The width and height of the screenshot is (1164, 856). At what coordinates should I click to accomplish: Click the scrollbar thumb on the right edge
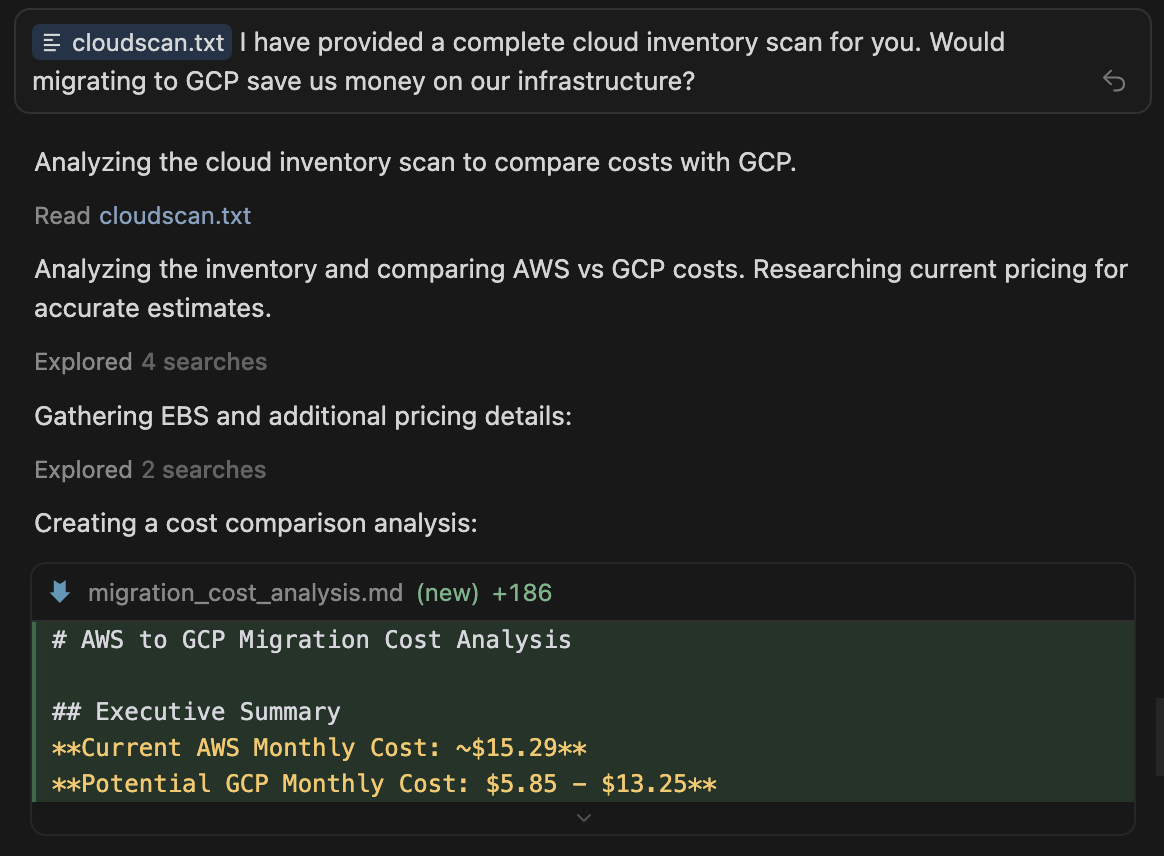click(x=1160, y=736)
